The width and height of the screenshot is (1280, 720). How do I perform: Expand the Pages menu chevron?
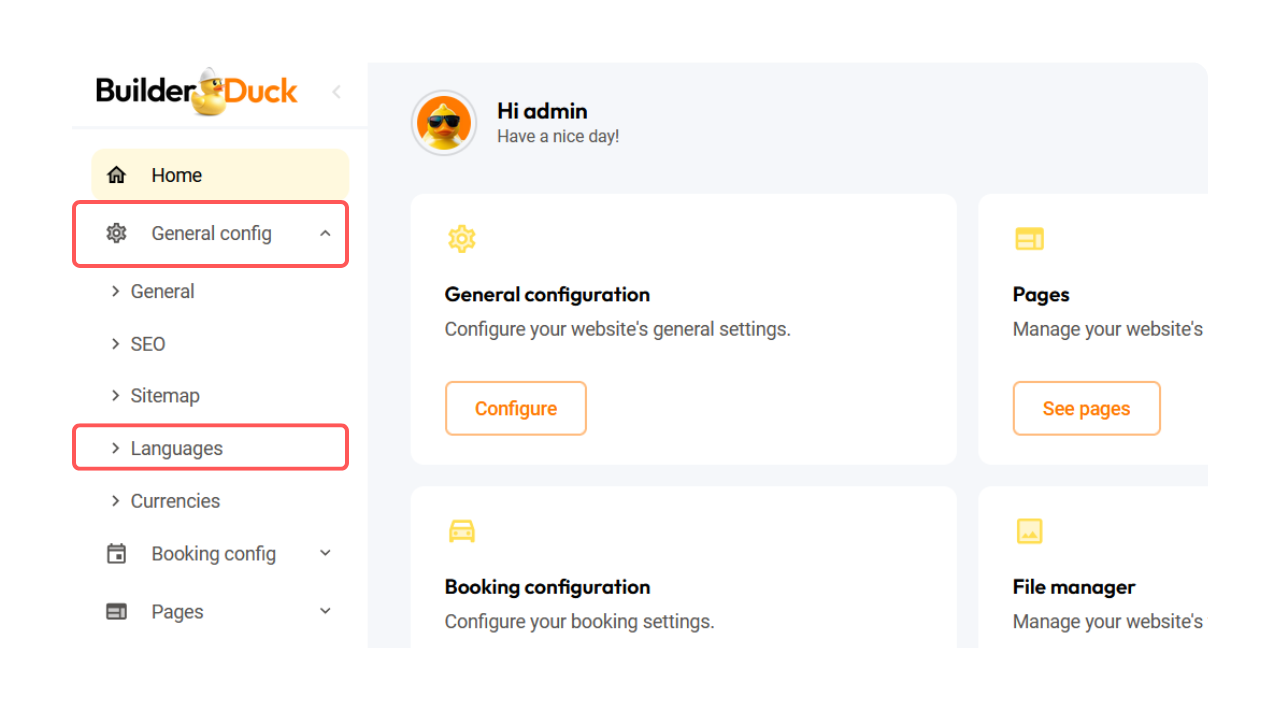tap(325, 611)
